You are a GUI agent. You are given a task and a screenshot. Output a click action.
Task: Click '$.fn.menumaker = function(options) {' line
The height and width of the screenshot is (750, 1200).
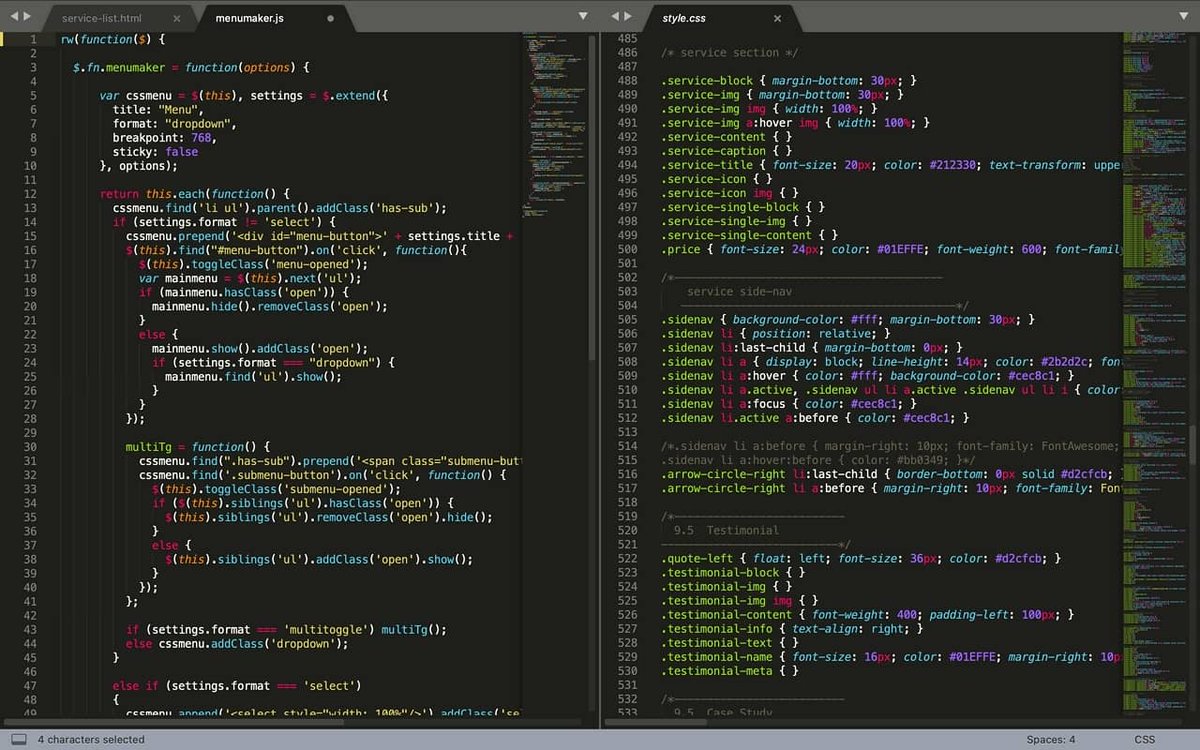point(191,67)
